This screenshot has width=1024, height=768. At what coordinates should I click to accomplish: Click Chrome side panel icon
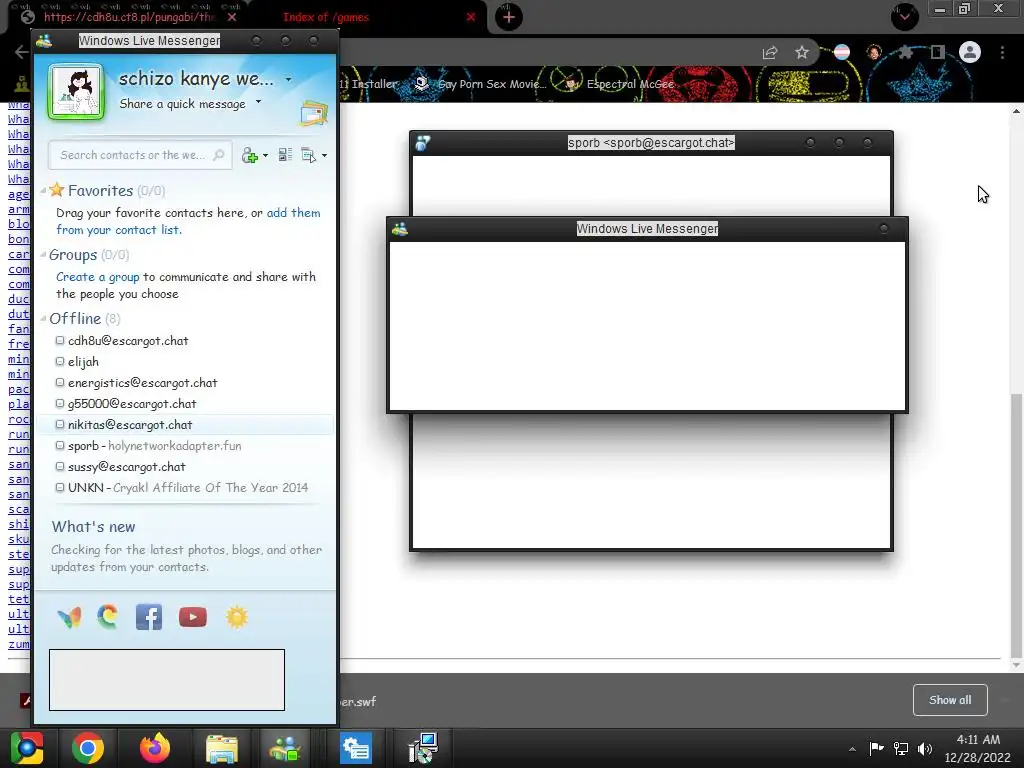938,52
